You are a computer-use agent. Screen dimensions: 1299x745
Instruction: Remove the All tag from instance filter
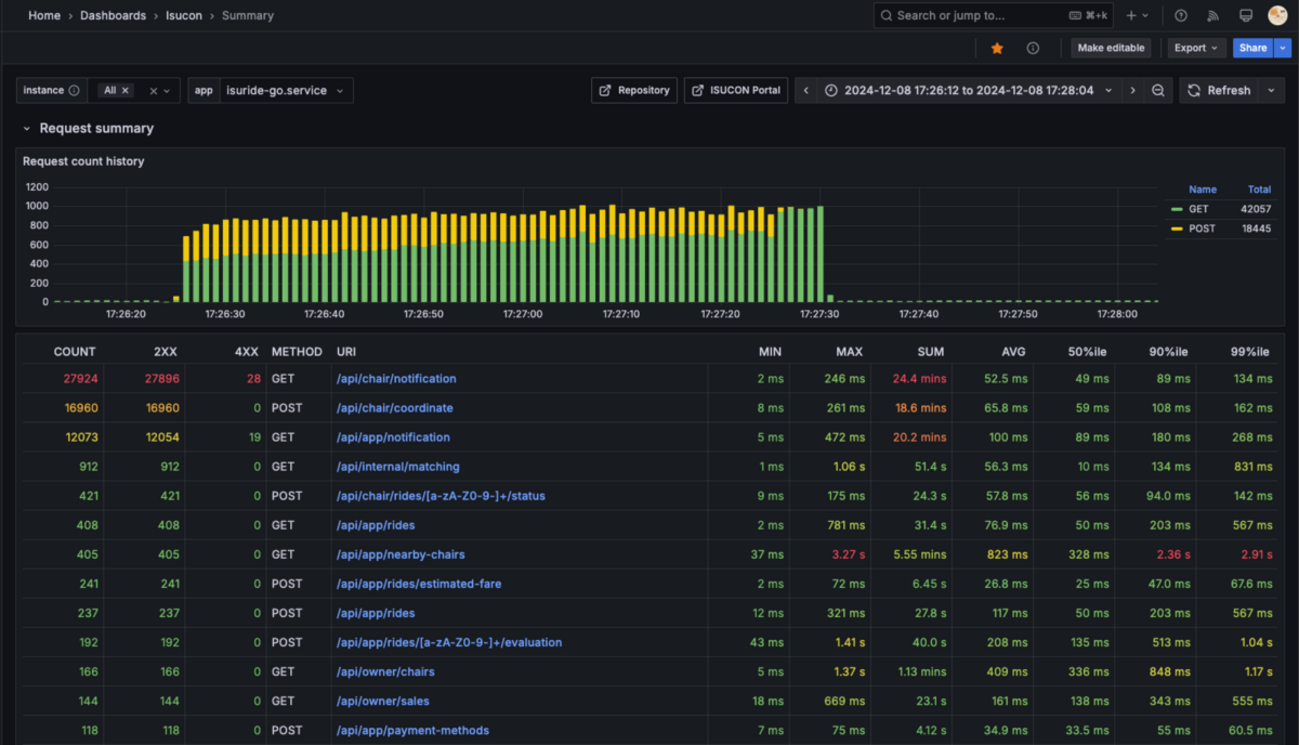click(x=125, y=90)
